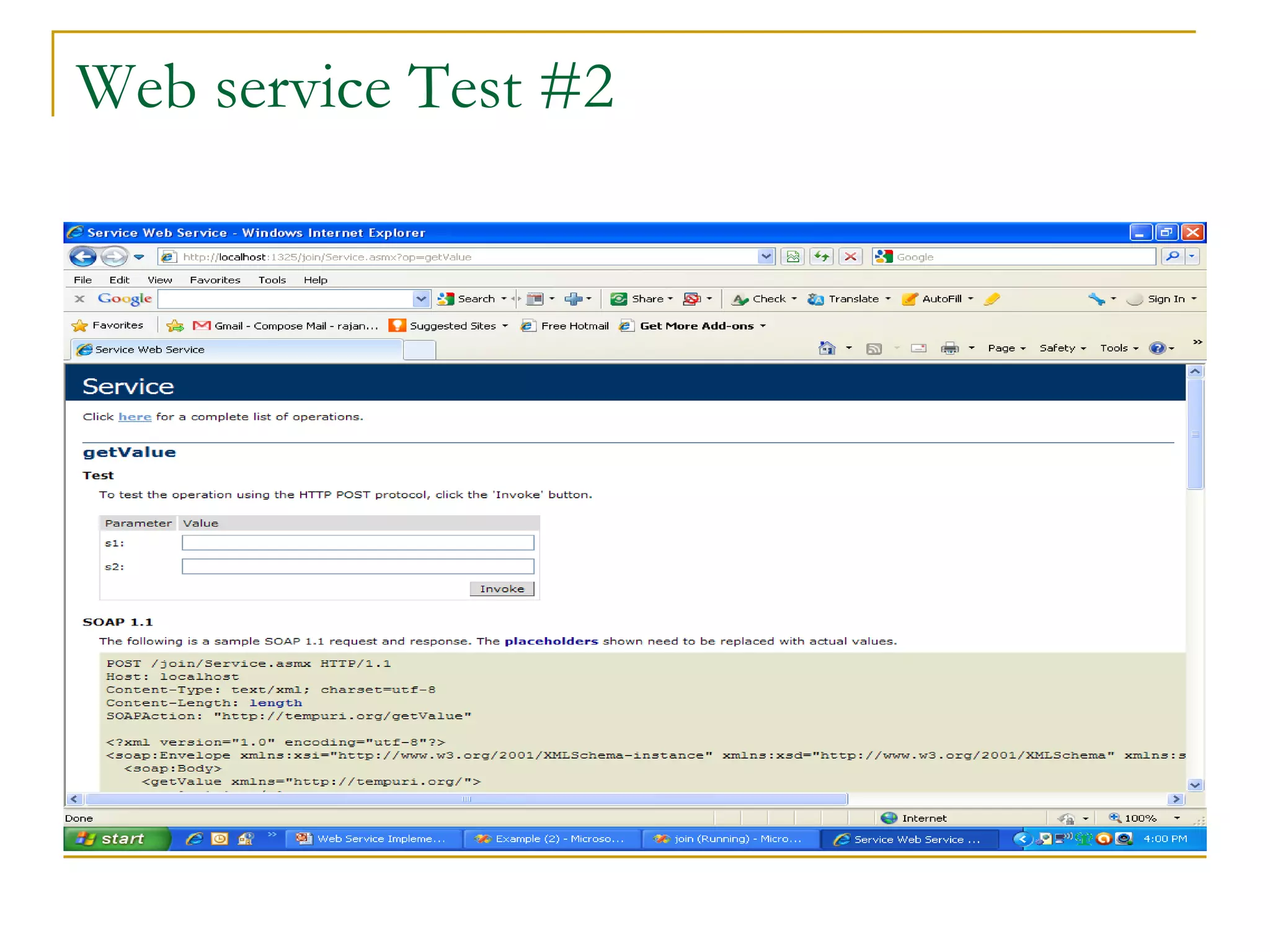Click the Home icon in command bar
The image size is (1270, 952).
827,348
